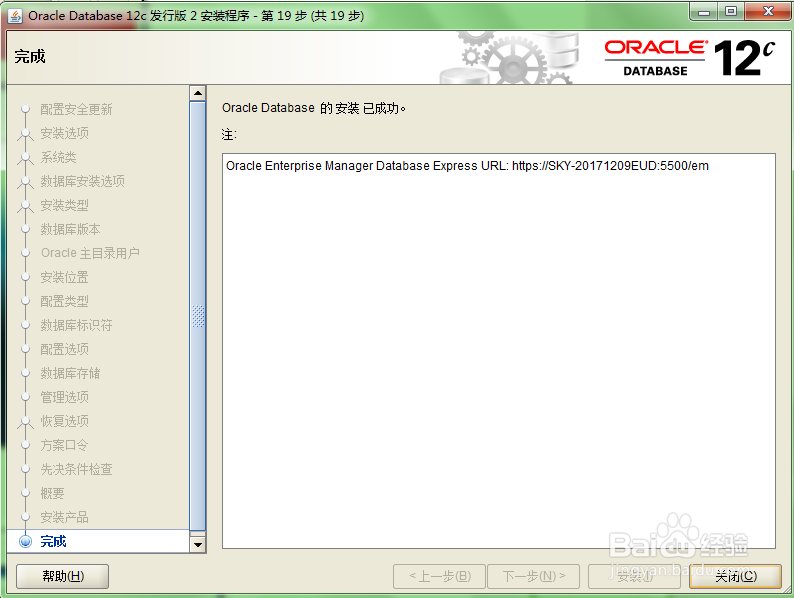Image resolution: width=794 pixels, height=598 pixels.
Task: Click the Oracle Database 12c logo
Action: (689, 58)
